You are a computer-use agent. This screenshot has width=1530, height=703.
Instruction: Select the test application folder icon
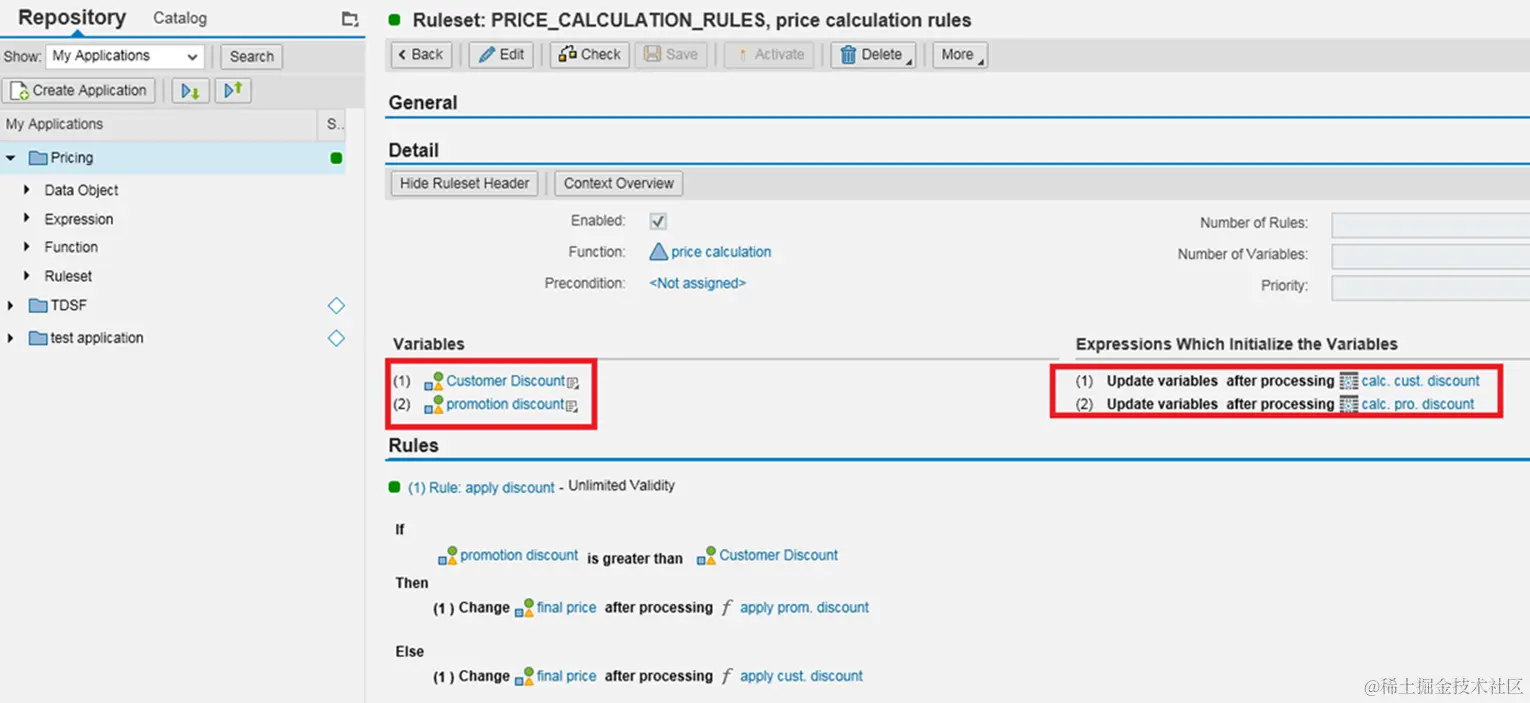[x=38, y=338]
